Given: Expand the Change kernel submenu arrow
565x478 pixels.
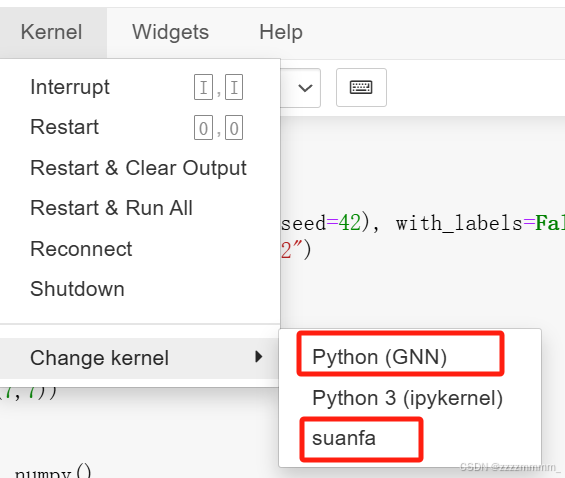Looking at the screenshot, I should pos(258,357).
